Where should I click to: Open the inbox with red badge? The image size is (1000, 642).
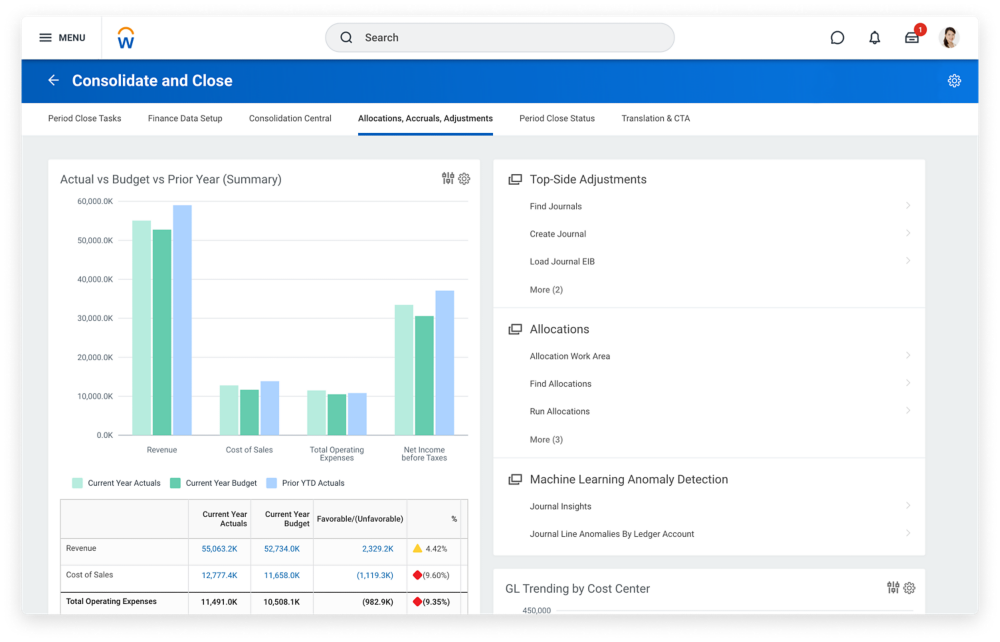912,38
